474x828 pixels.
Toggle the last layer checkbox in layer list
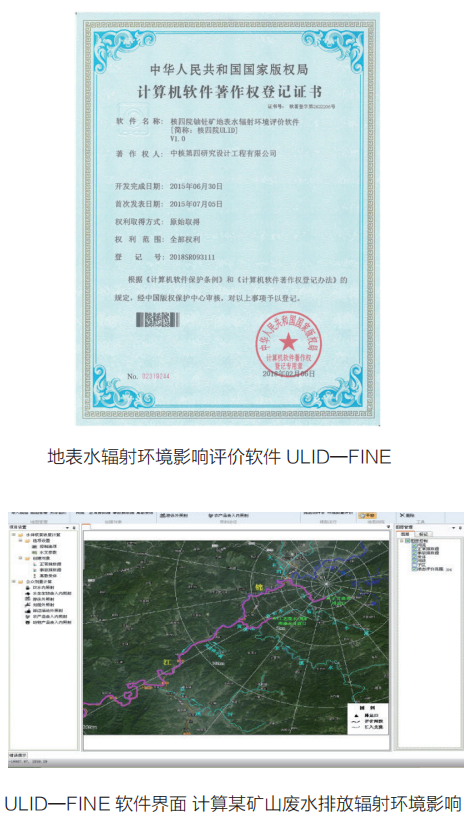414,569
